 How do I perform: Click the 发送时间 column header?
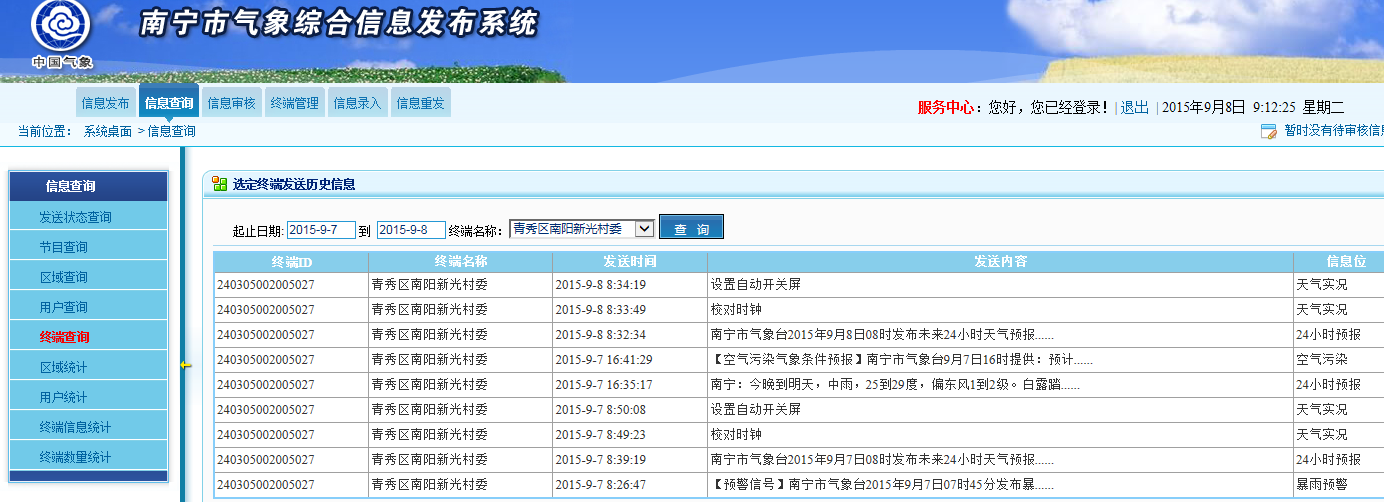(630, 262)
